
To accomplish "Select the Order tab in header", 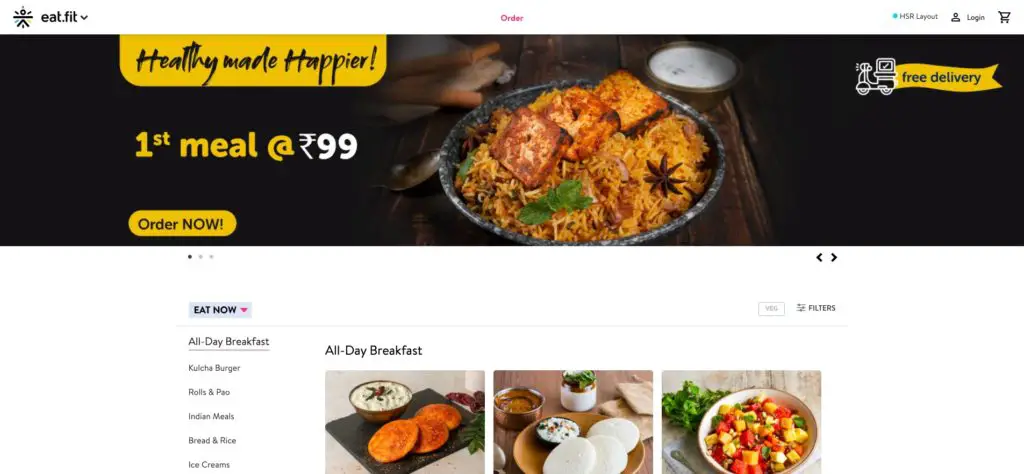I will [x=512, y=18].
